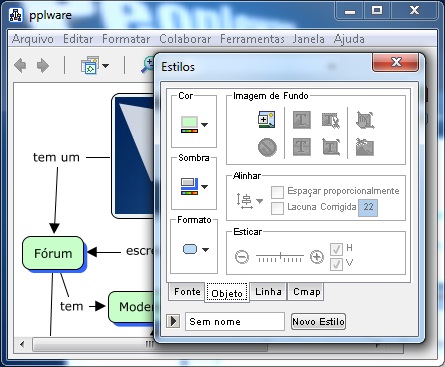This screenshot has height=367, width=445.
Task: Switch to the Linha tab
Action: [268, 292]
